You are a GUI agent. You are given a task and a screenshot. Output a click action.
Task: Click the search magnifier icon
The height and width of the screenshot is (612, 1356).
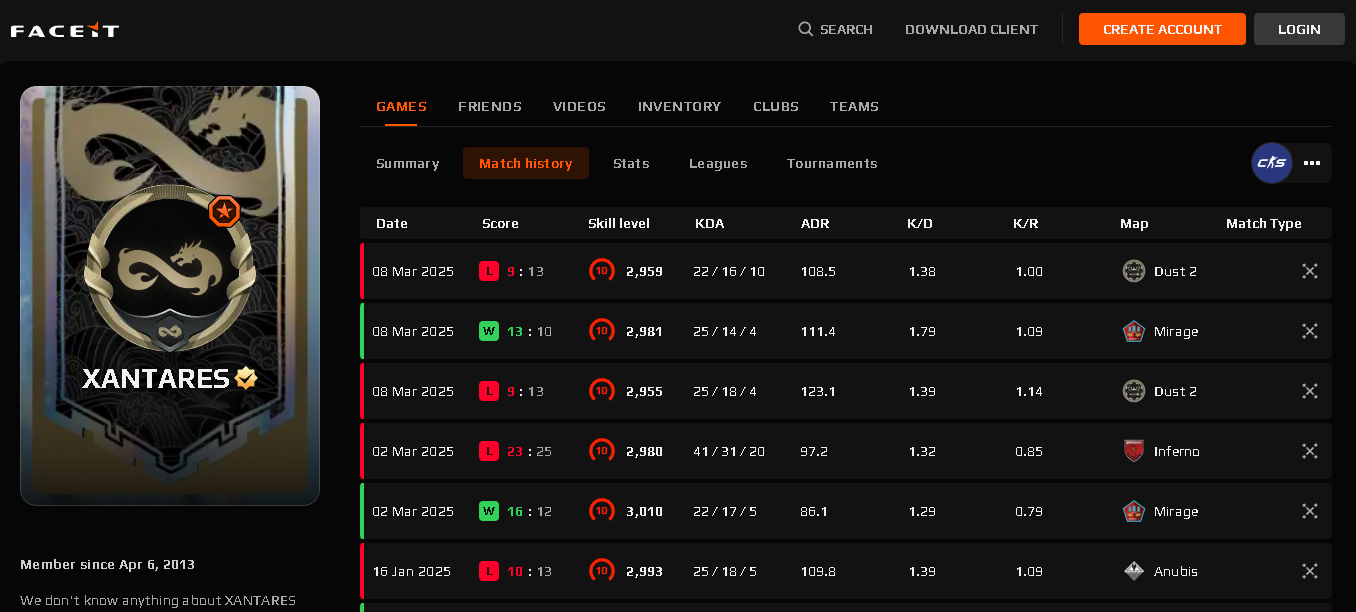(x=806, y=29)
